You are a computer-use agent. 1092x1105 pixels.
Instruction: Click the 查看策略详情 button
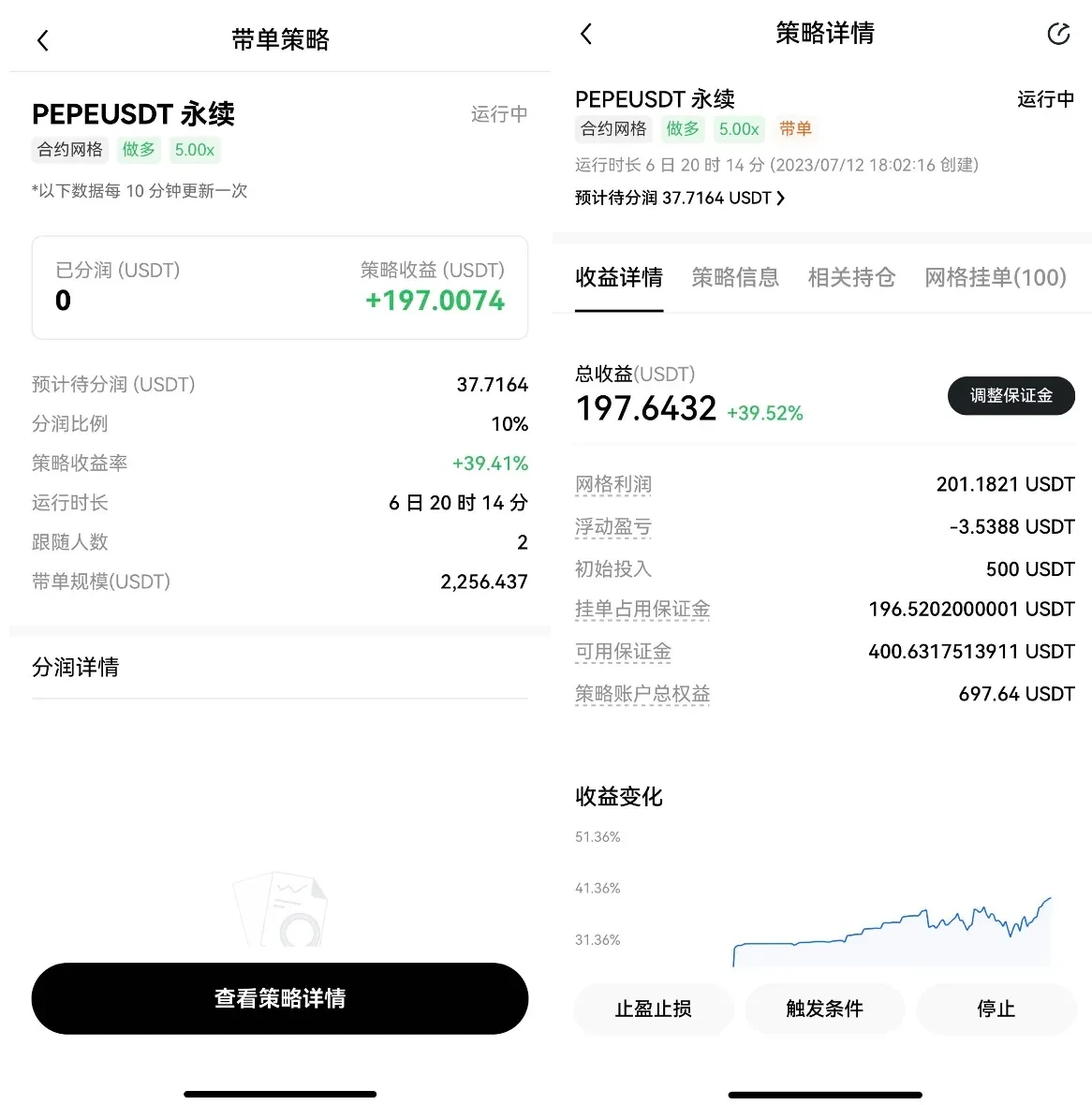[279, 999]
